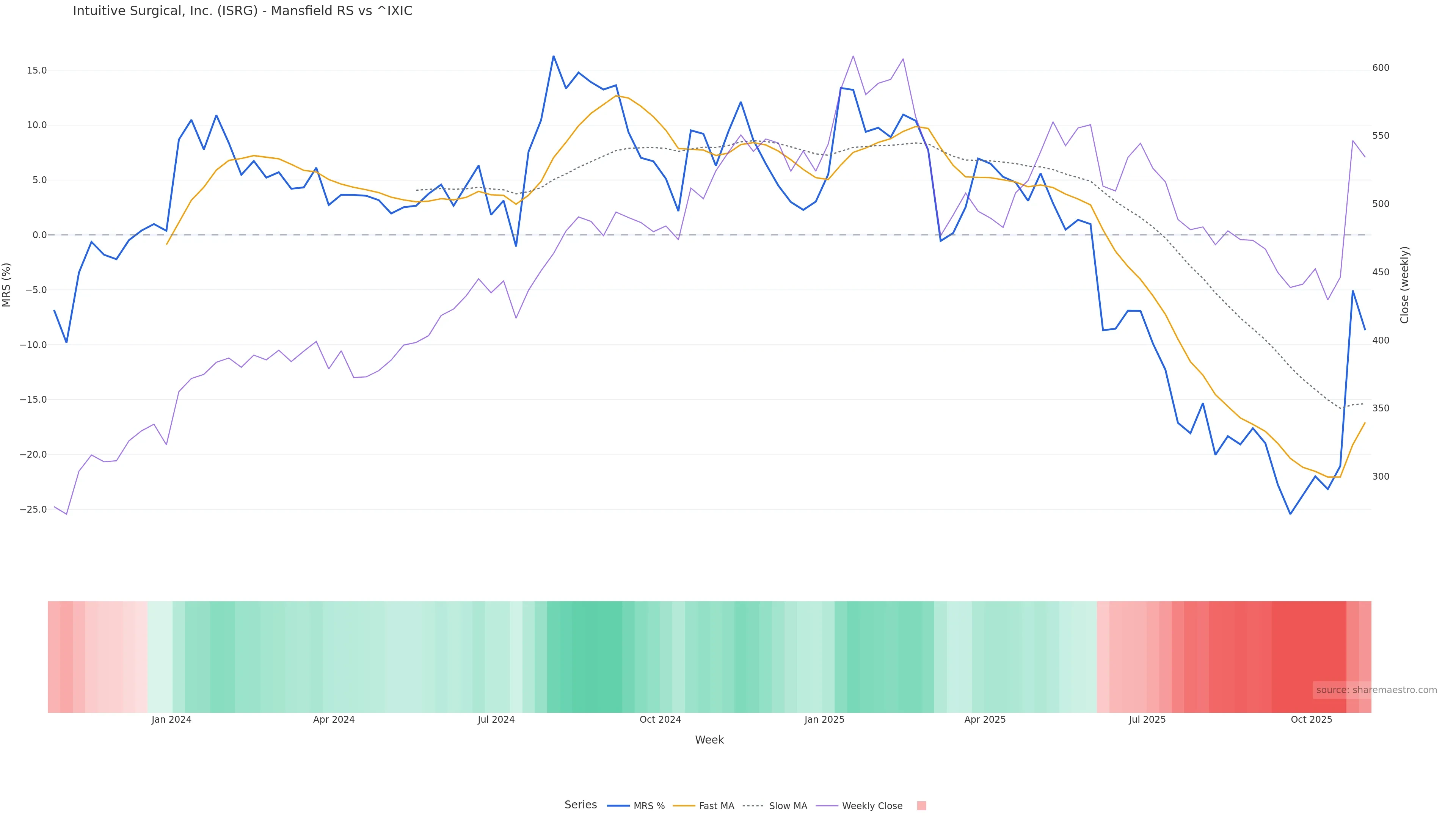Screen dimensions: 1456x819
Task: Toggle the Slow MA legend series
Action: [x=788, y=806]
